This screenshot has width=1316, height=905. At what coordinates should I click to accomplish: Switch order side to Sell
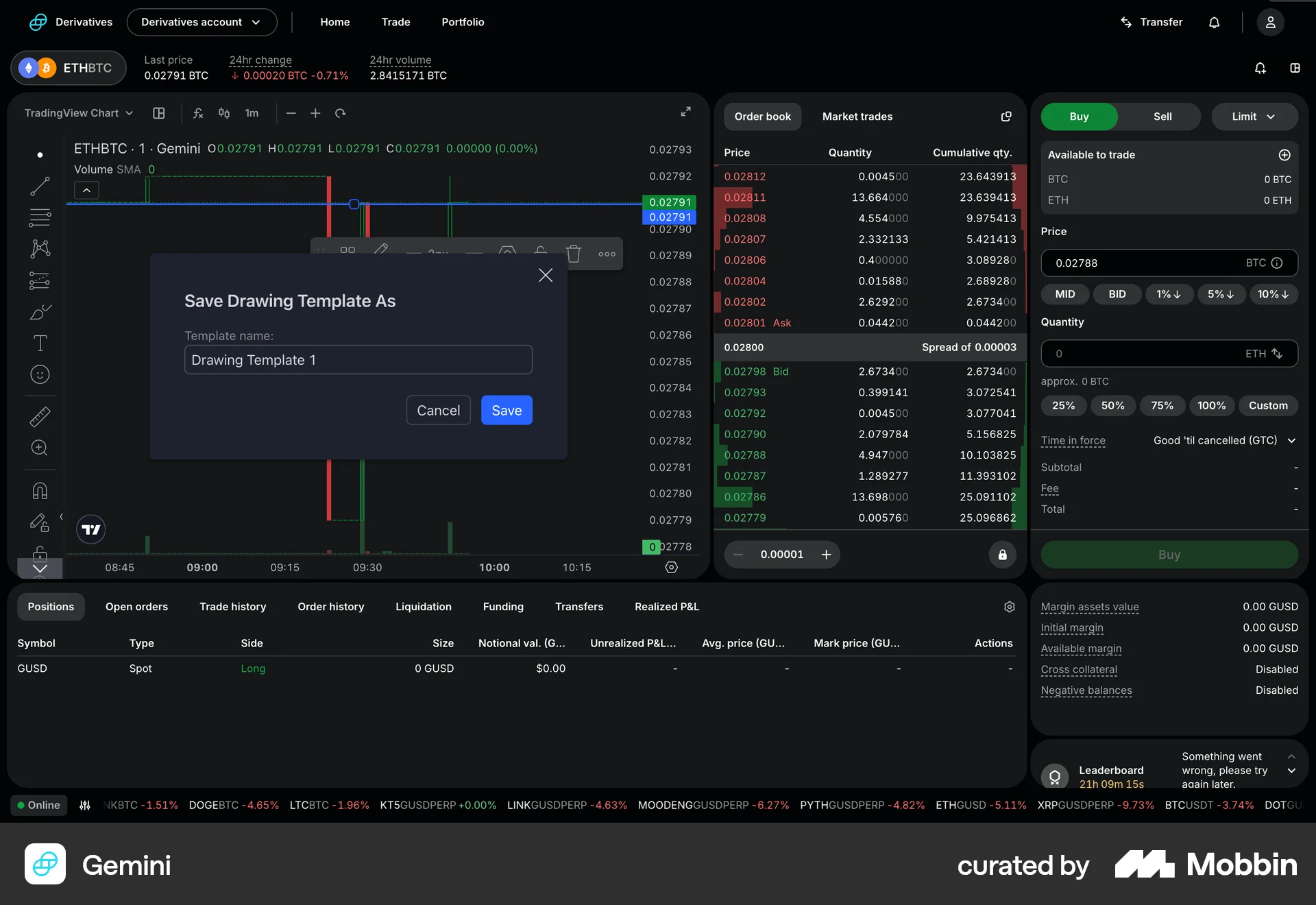pos(1162,117)
